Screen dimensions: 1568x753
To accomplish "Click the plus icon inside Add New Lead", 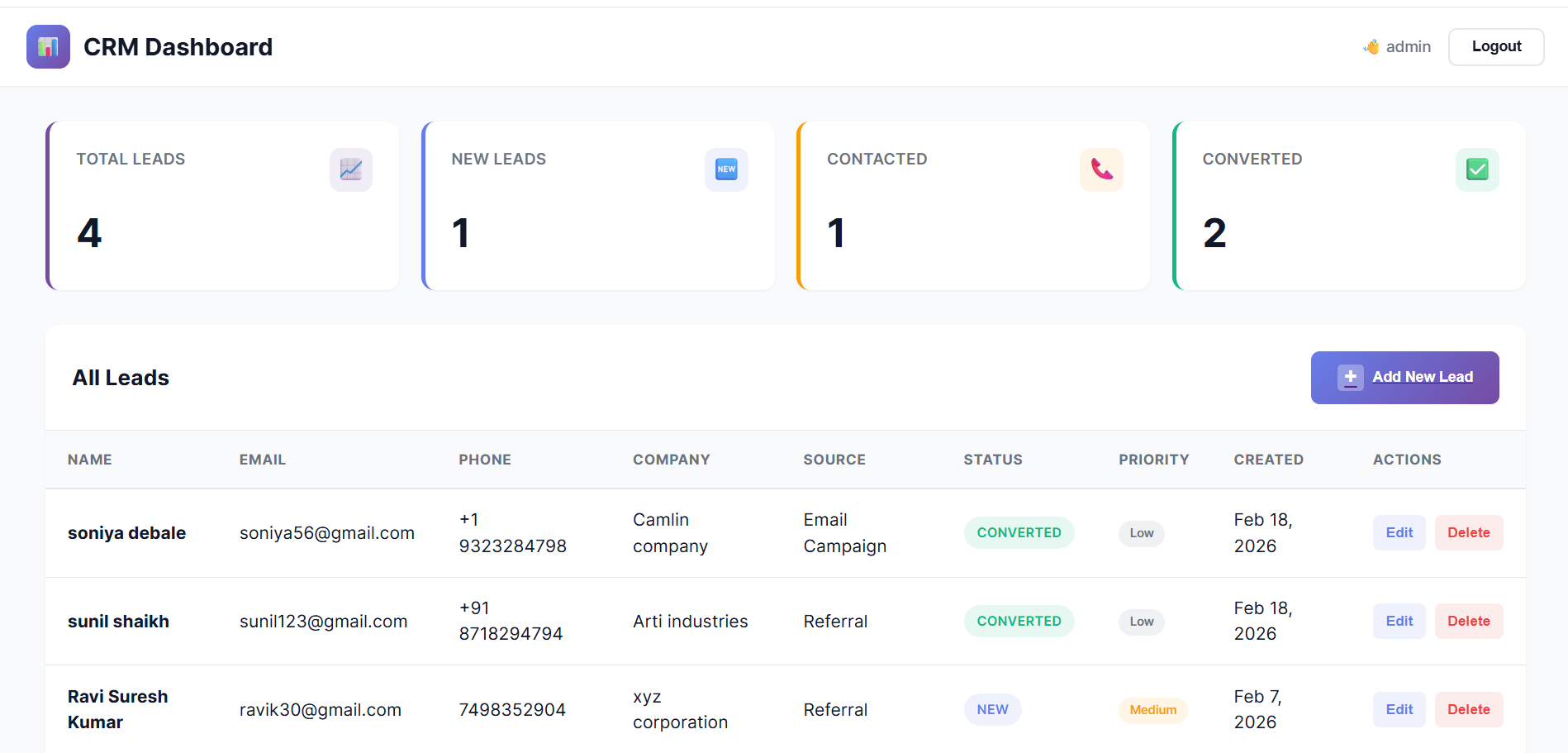I will pyautogui.click(x=1350, y=377).
